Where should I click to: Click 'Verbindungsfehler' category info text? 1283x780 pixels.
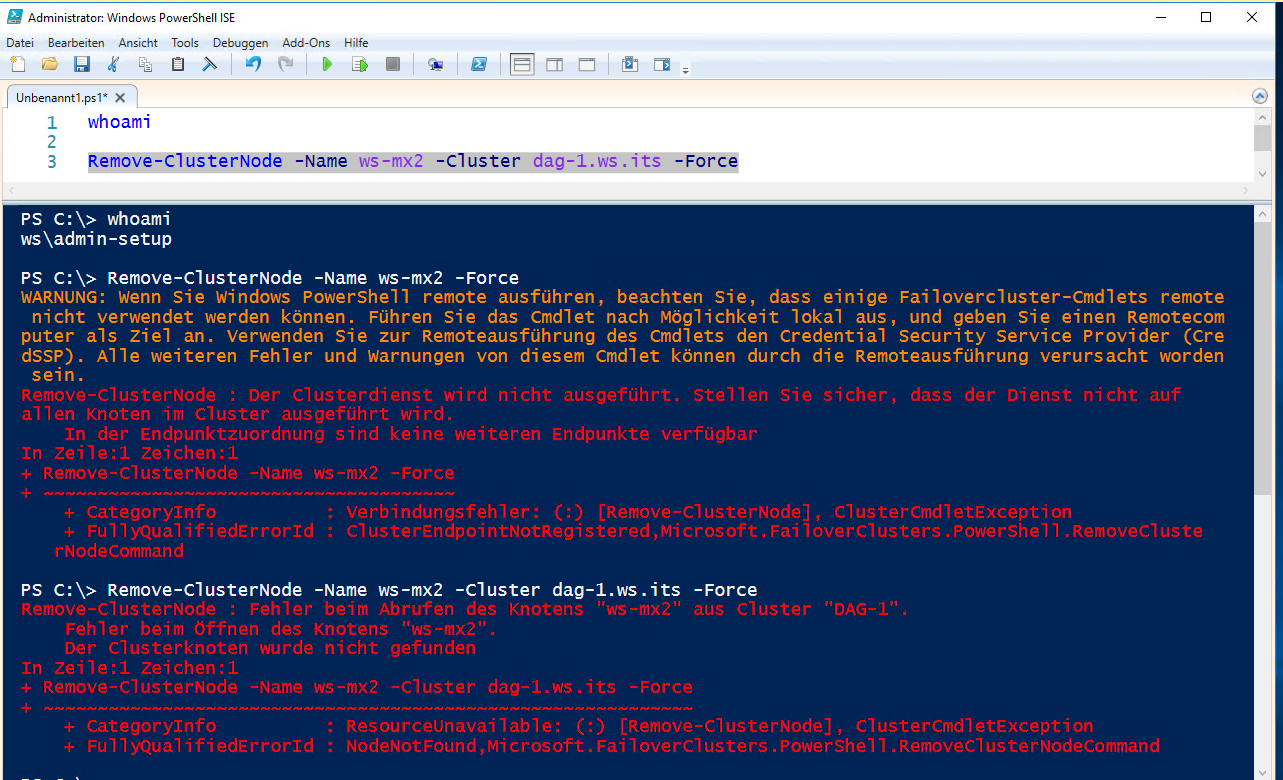tap(438, 512)
